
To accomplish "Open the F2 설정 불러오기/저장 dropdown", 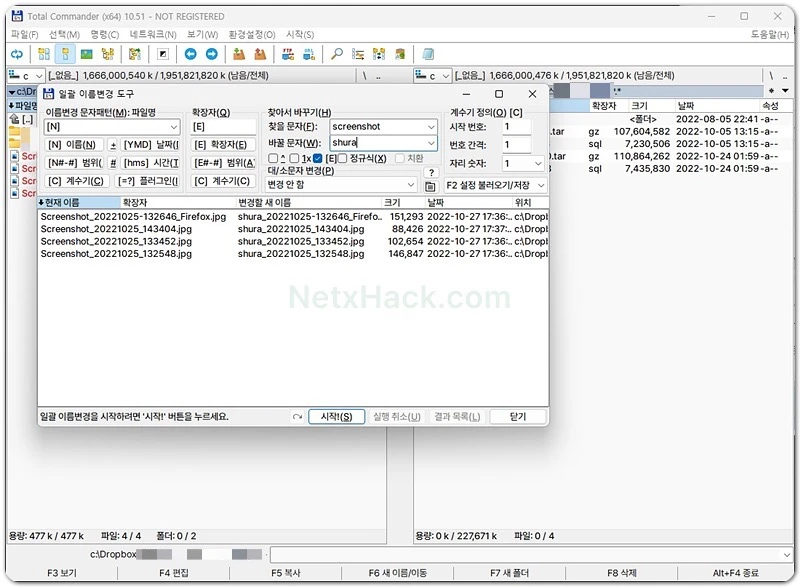I will (495, 185).
